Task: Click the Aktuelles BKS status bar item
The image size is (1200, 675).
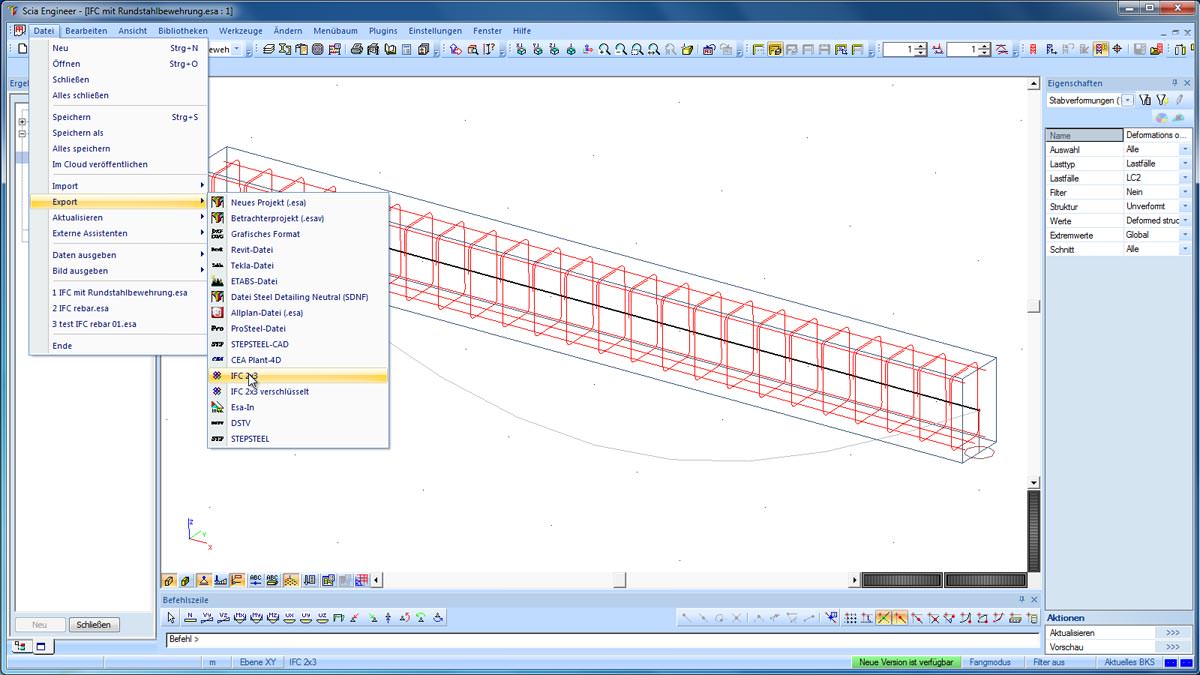Action: (1129, 662)
